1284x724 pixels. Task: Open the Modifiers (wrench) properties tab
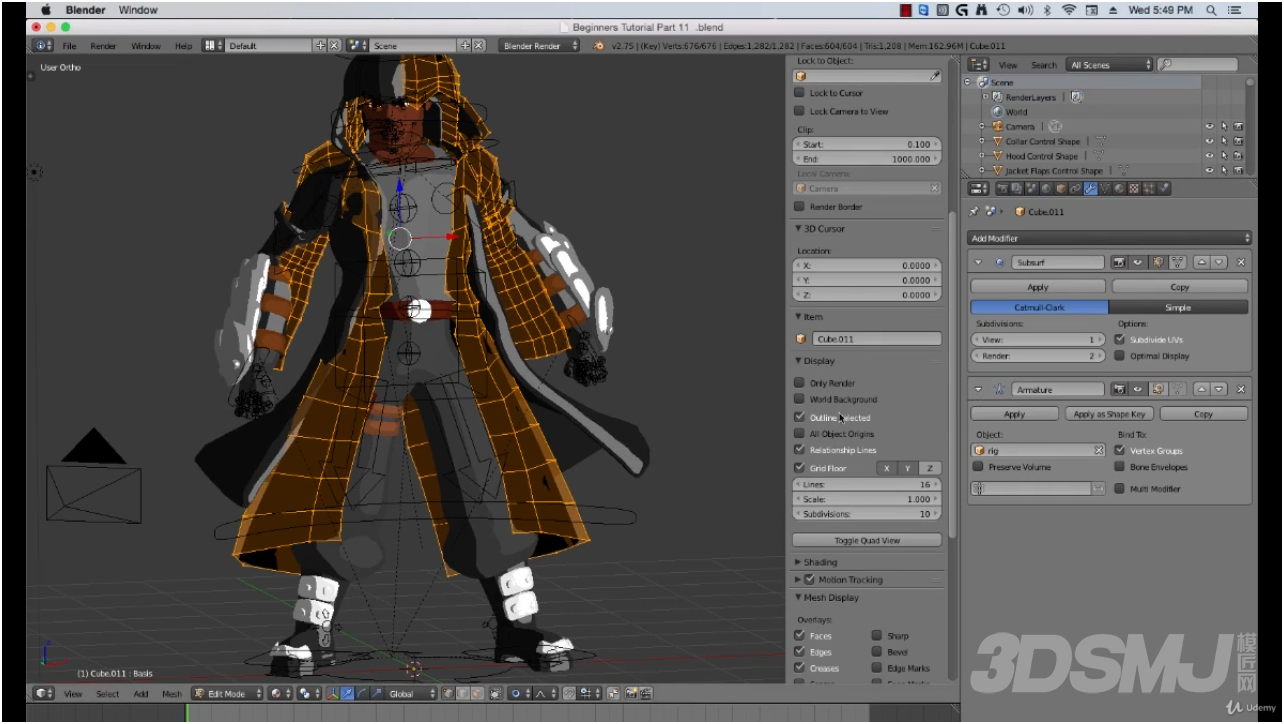(x=1090, y=188)
